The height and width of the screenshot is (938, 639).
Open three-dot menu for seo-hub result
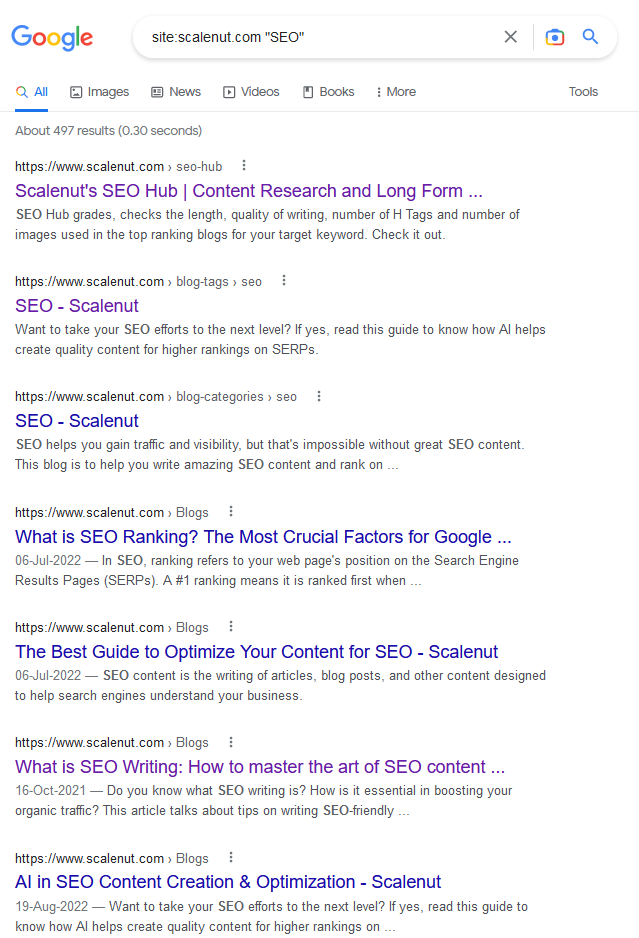[x=243, y=166]
